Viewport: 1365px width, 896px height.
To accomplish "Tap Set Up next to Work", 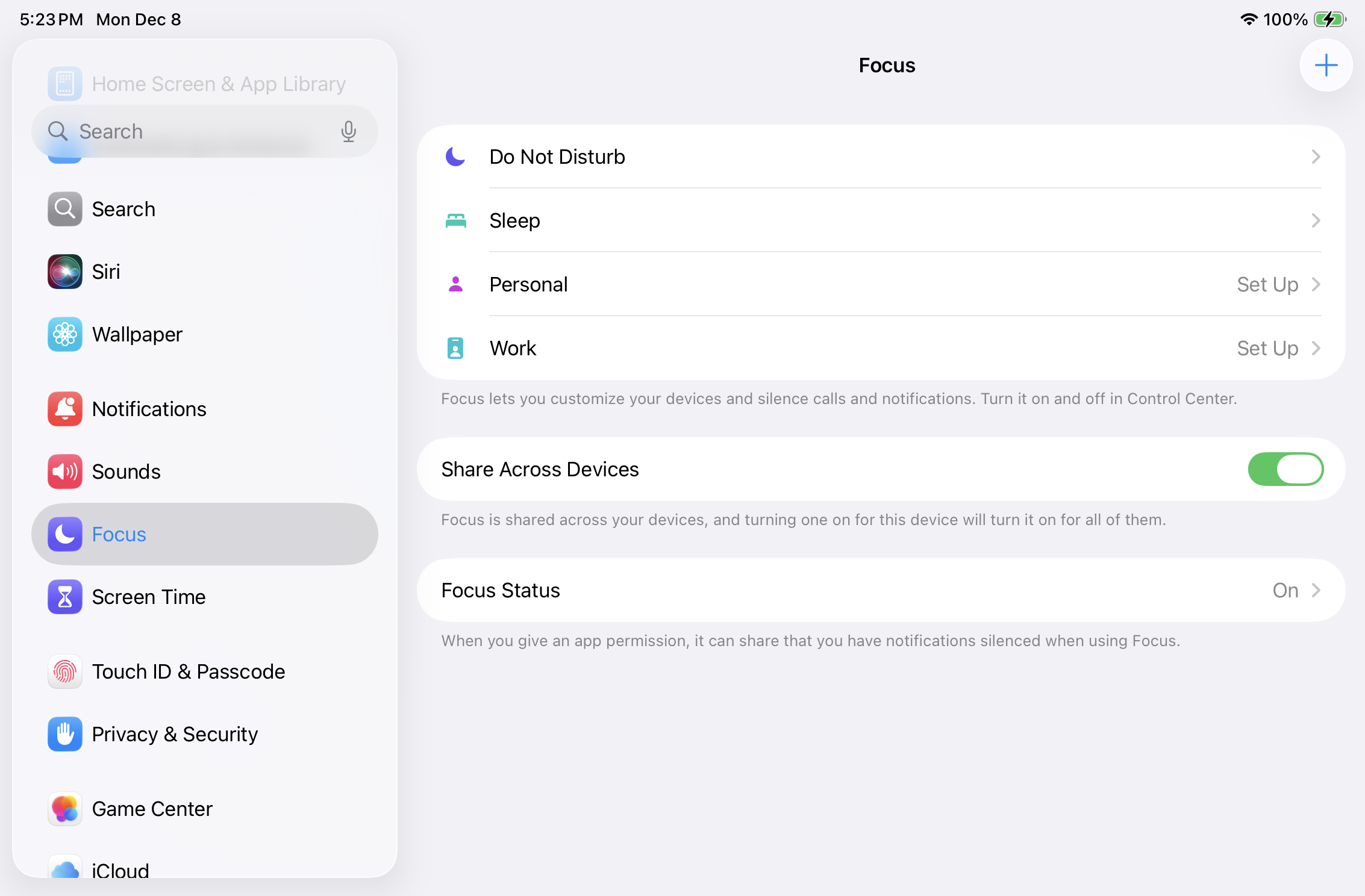I will tap(1267, 348).
